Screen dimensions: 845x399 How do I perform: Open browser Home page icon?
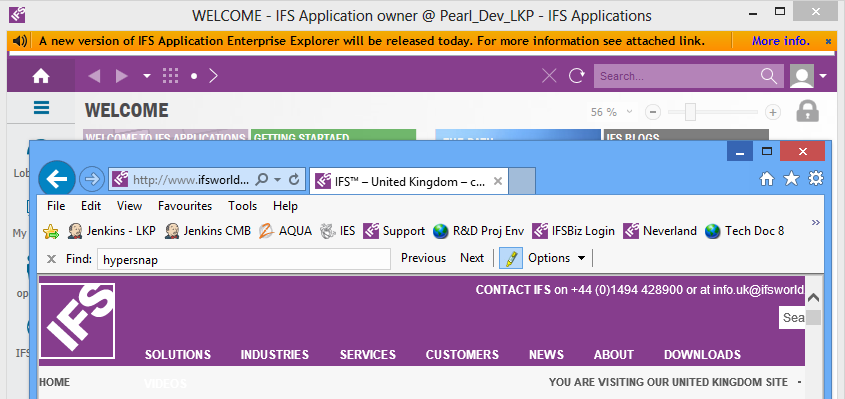[766, 179]
